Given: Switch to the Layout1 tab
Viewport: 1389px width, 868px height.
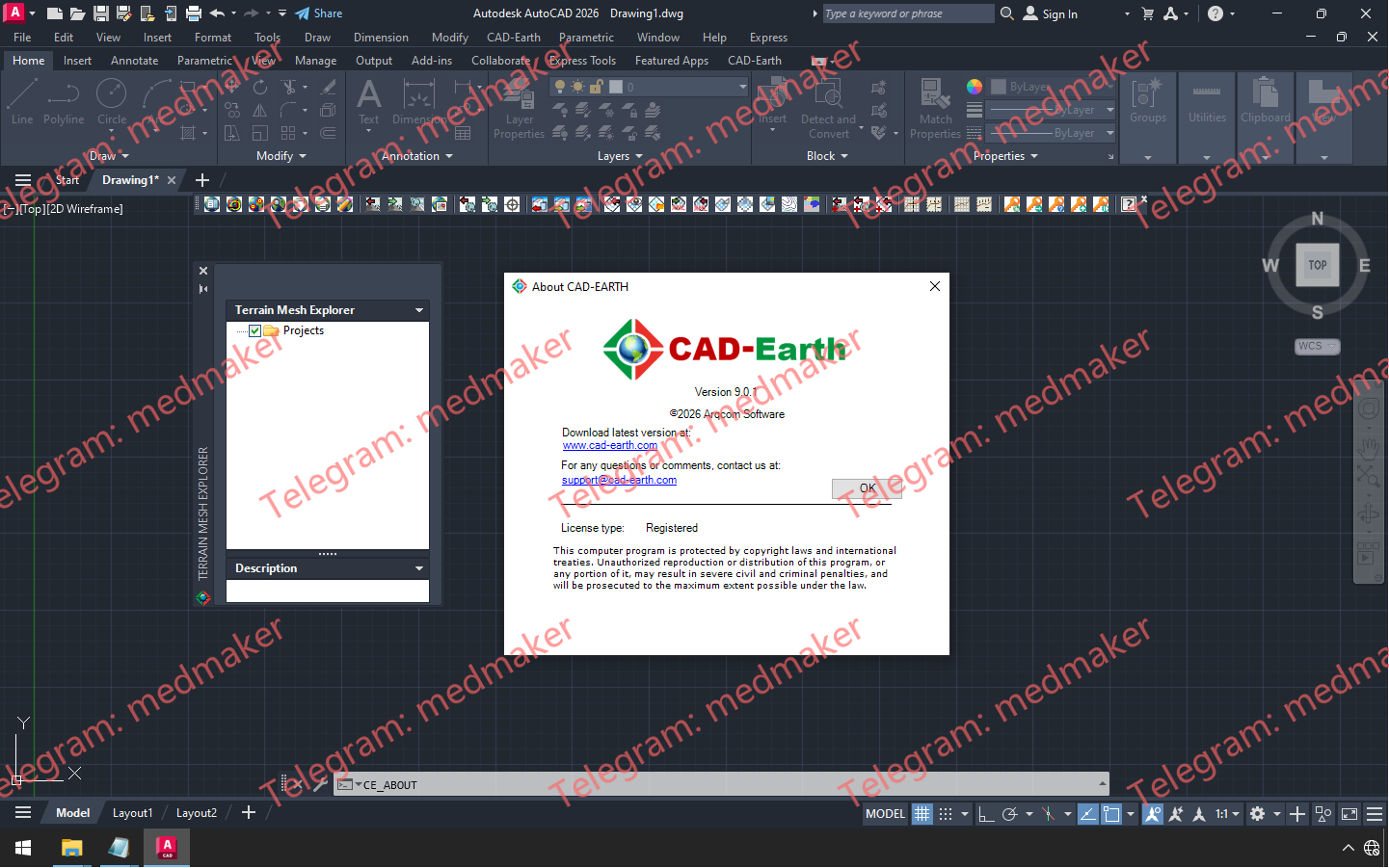Looking at the screenshot, I should tap(132, 813).
